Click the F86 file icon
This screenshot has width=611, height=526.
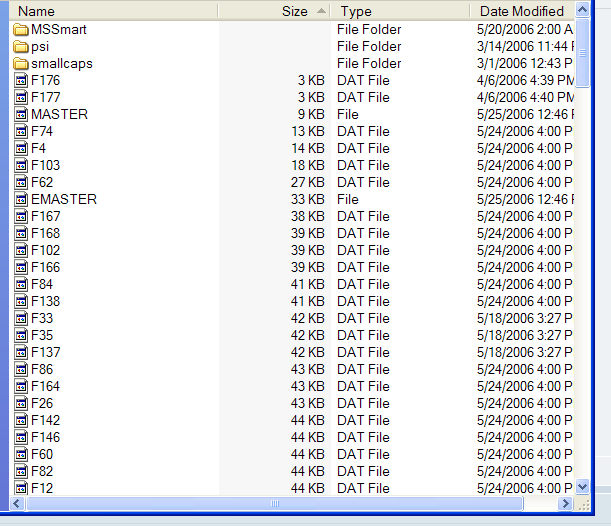pos(21,369)
